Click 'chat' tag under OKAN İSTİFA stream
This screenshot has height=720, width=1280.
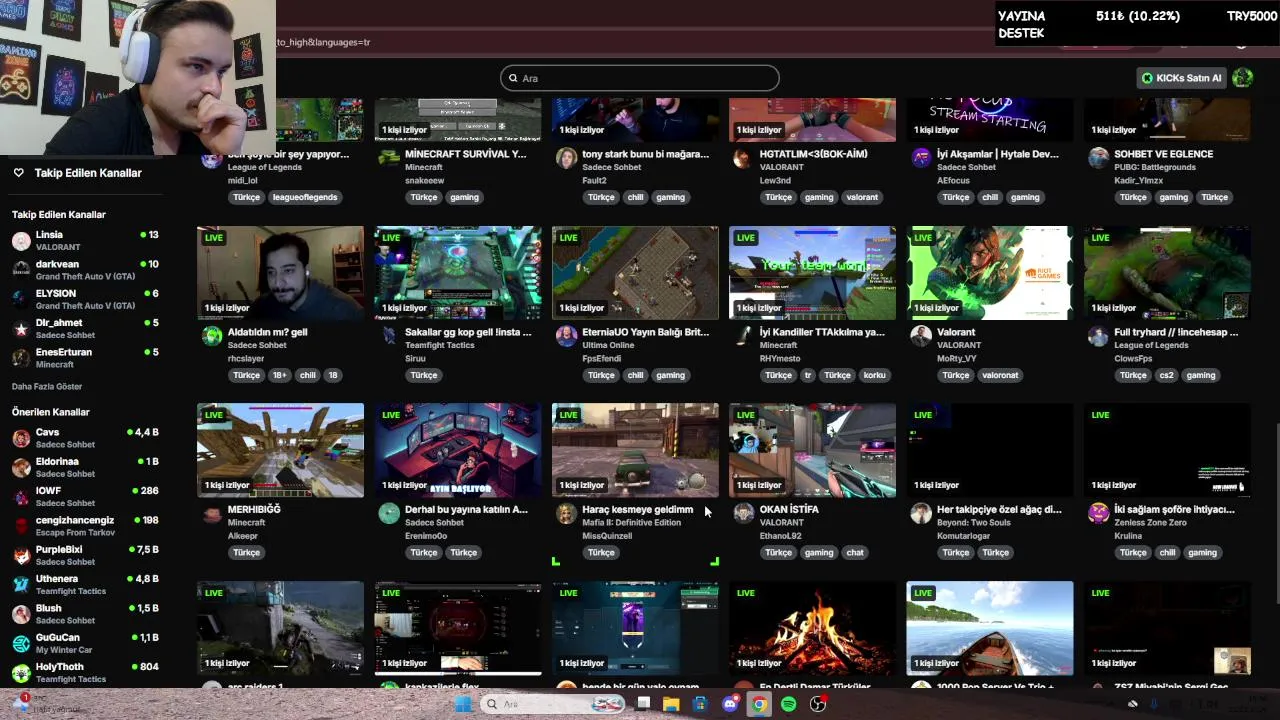click(x=855, y=552)
